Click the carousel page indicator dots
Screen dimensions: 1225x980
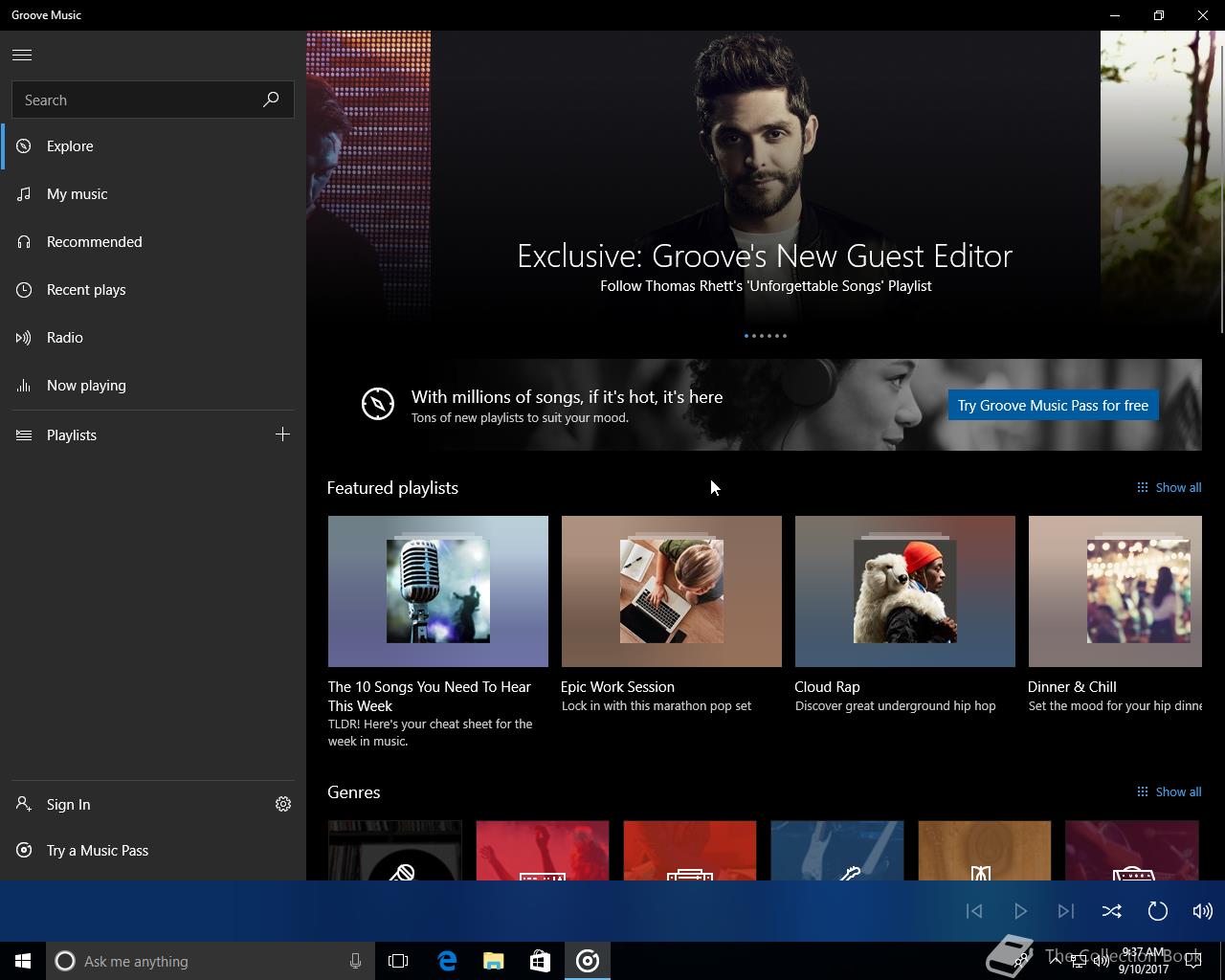[766, 336]
